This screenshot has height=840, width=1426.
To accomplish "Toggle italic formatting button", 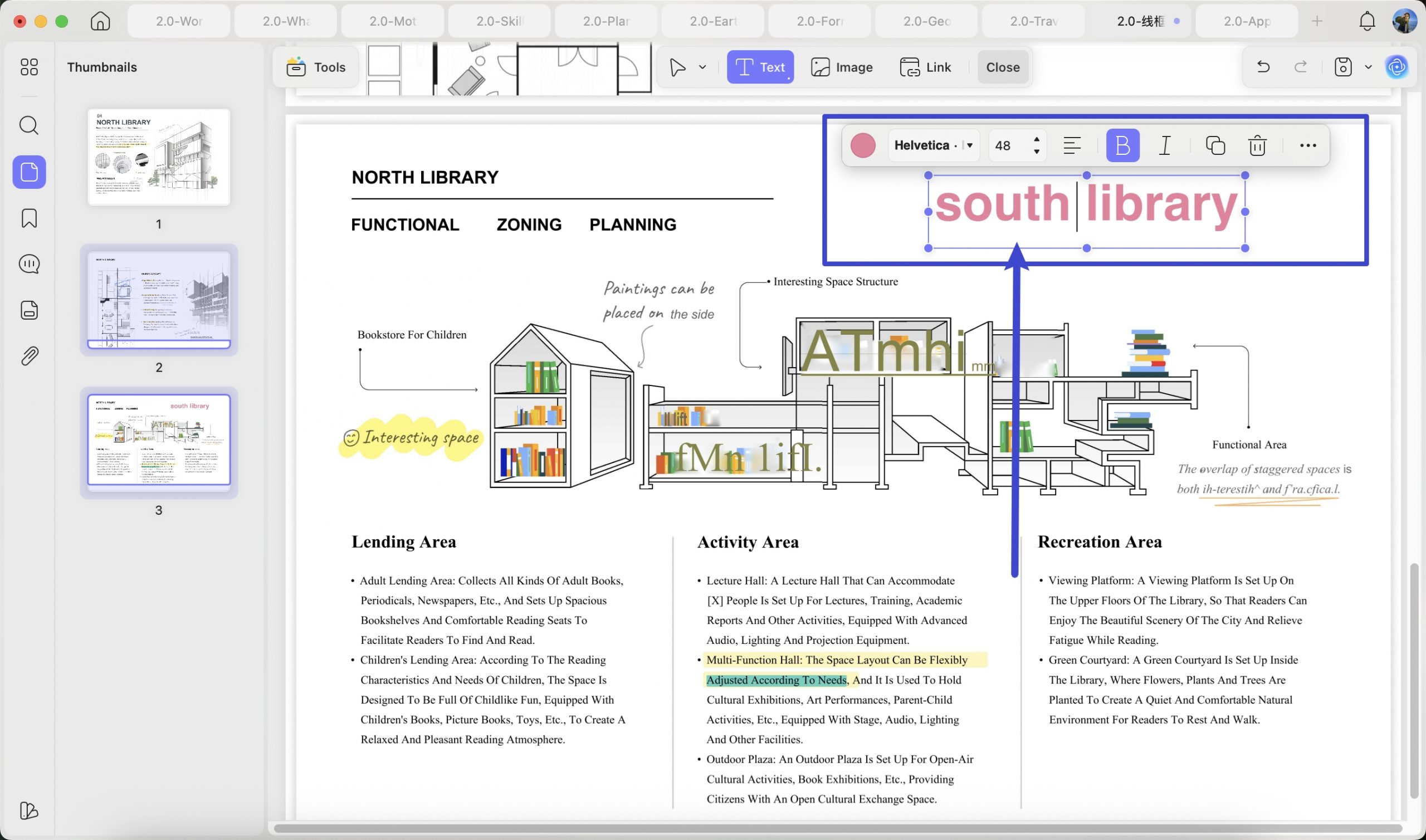I will (1165, 145).
